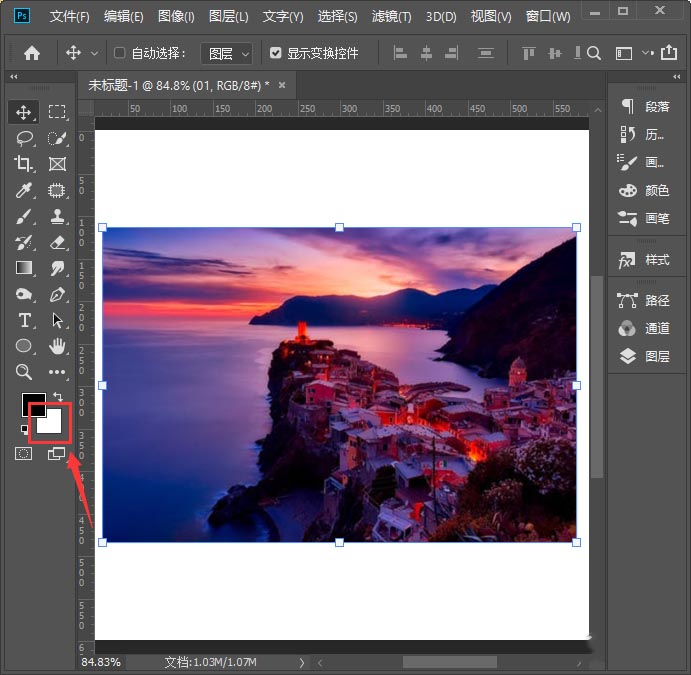The height and width of the screenshot is (675, 691).
Task: Uncheck 显示变换控件 checkbox
Action: click(276, 53)
